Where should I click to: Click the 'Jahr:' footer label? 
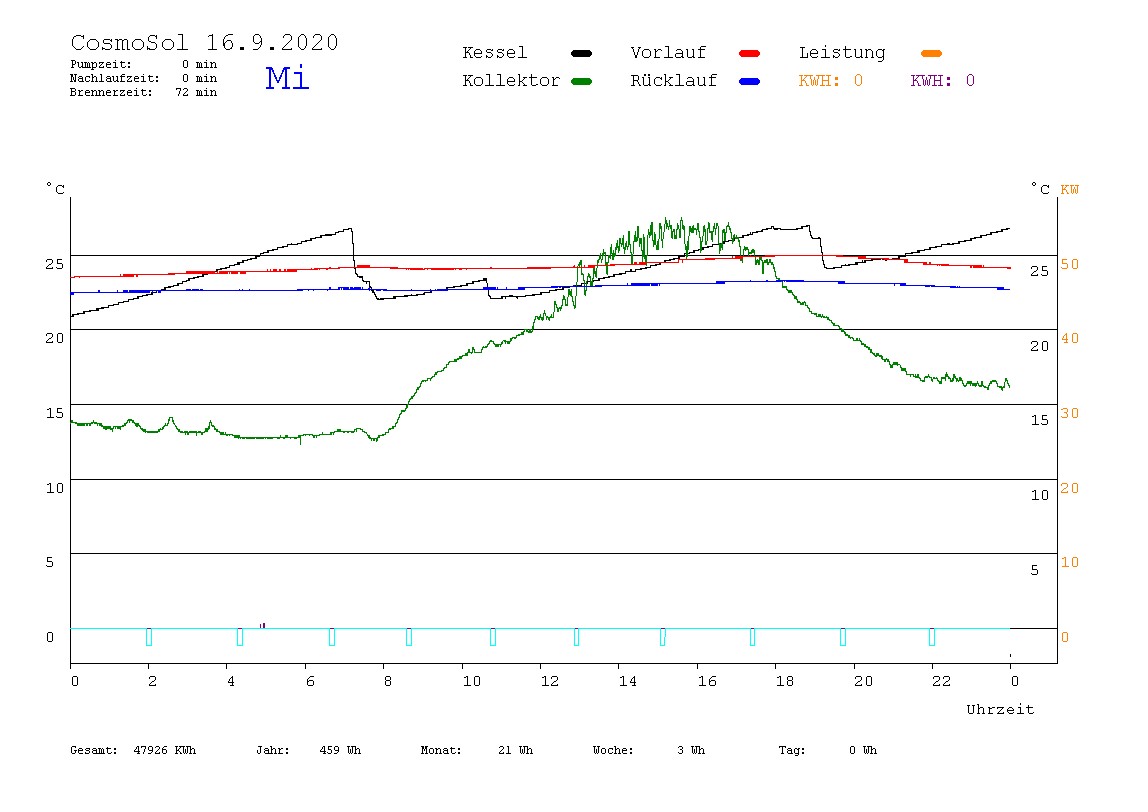272,750
